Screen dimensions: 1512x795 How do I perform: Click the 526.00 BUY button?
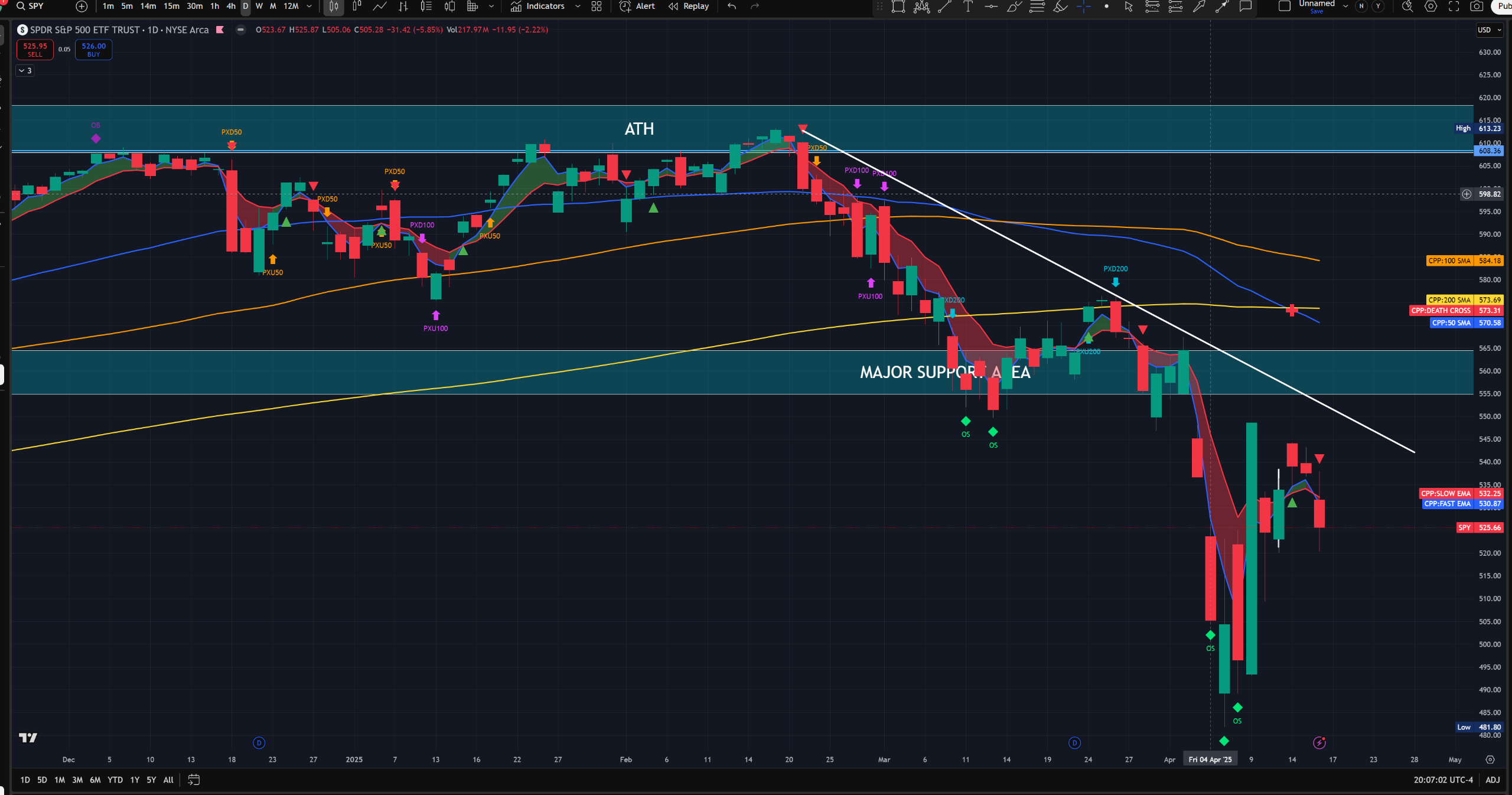tap(93, 50)
